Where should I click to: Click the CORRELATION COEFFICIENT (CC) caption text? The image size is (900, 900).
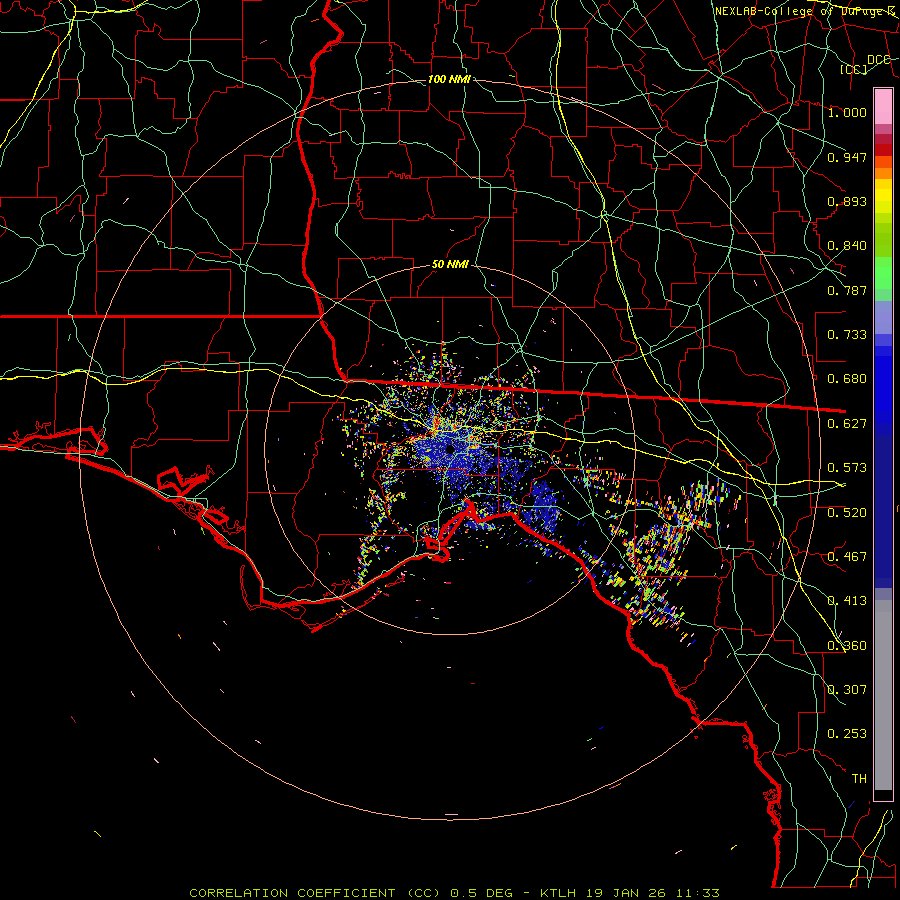click(x=315, y=893)
